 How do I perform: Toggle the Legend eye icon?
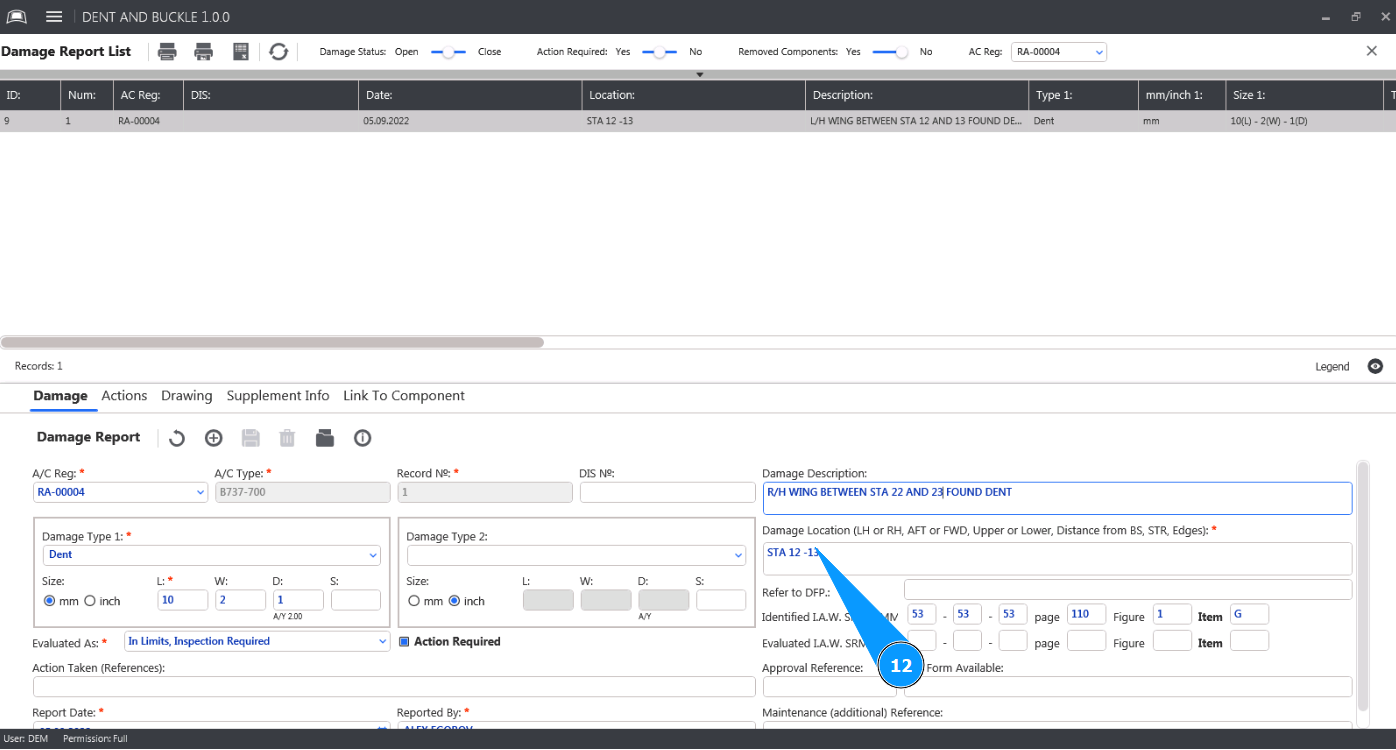point(1375,367)
